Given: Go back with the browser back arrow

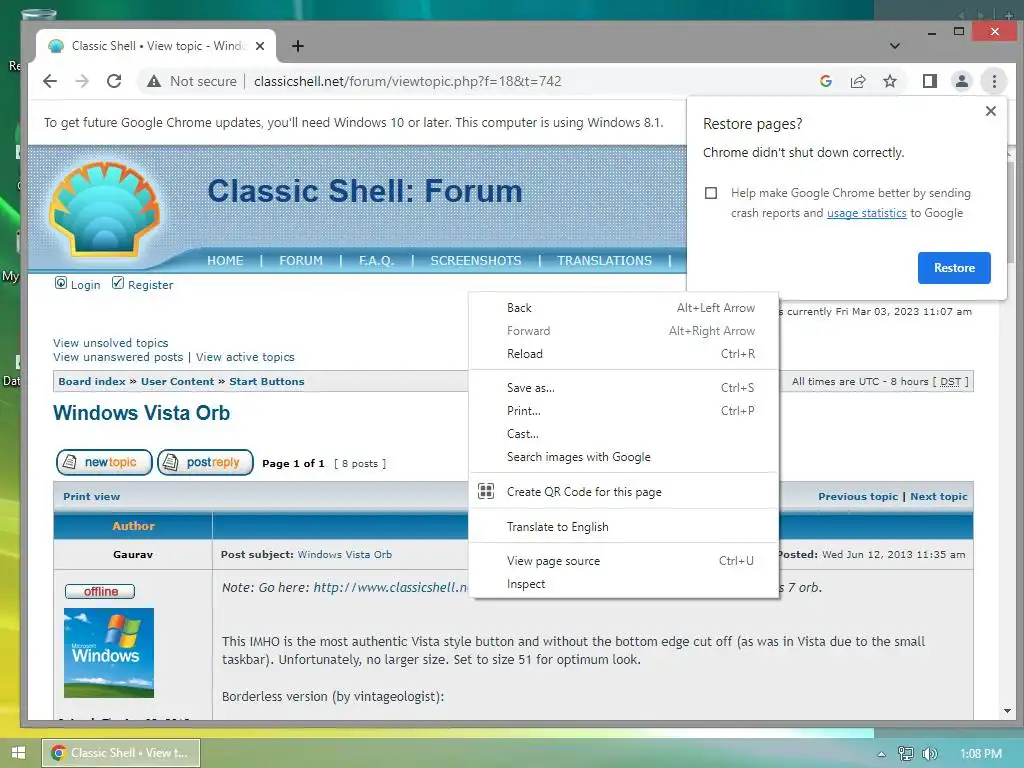Looking at the screenshot, I should (x=50, y=81).
